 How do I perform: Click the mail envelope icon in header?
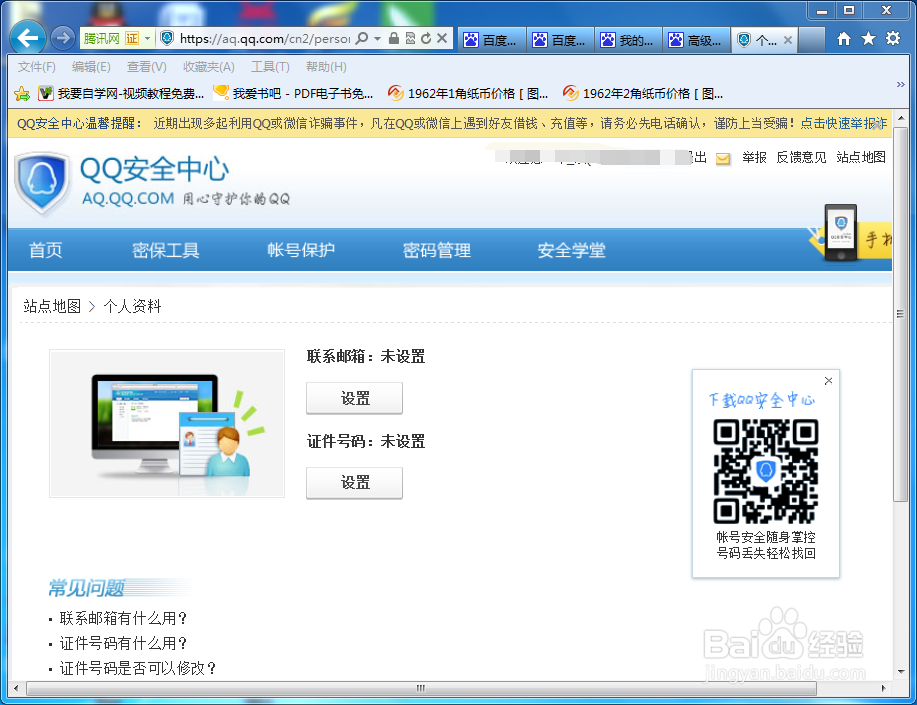click(723, 159)
